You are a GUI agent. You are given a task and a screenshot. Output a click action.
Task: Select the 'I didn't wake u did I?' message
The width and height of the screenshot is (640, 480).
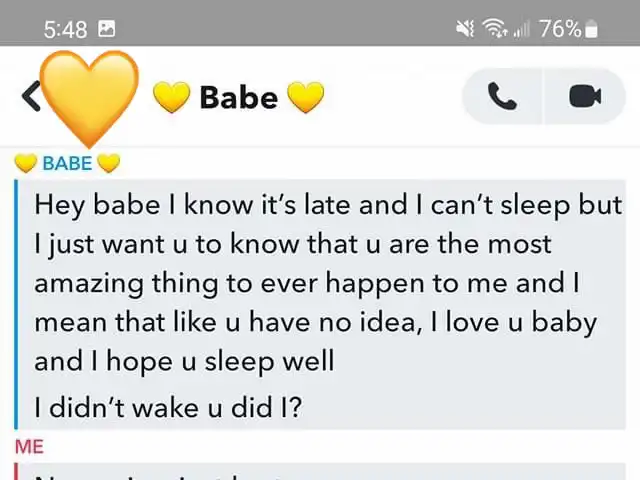tap(168, 407)
